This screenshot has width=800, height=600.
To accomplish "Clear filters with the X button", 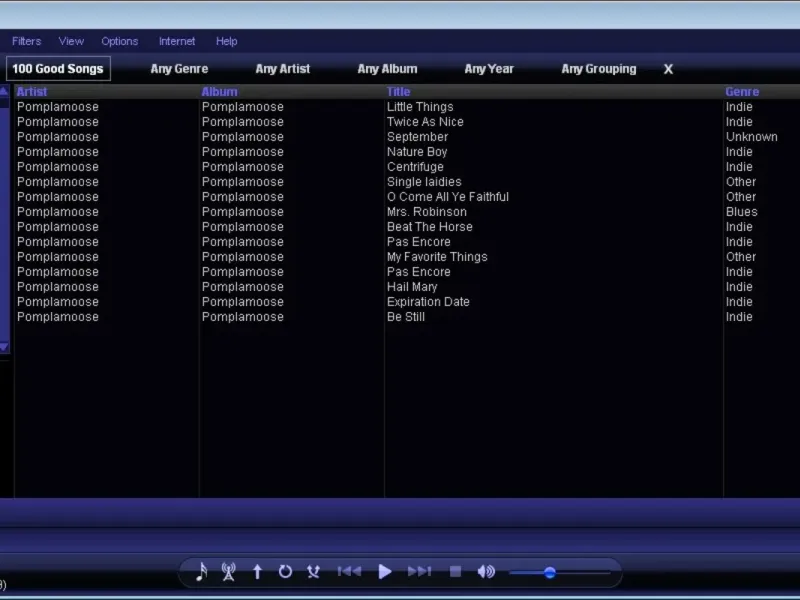I will click(x=668, y=69).
